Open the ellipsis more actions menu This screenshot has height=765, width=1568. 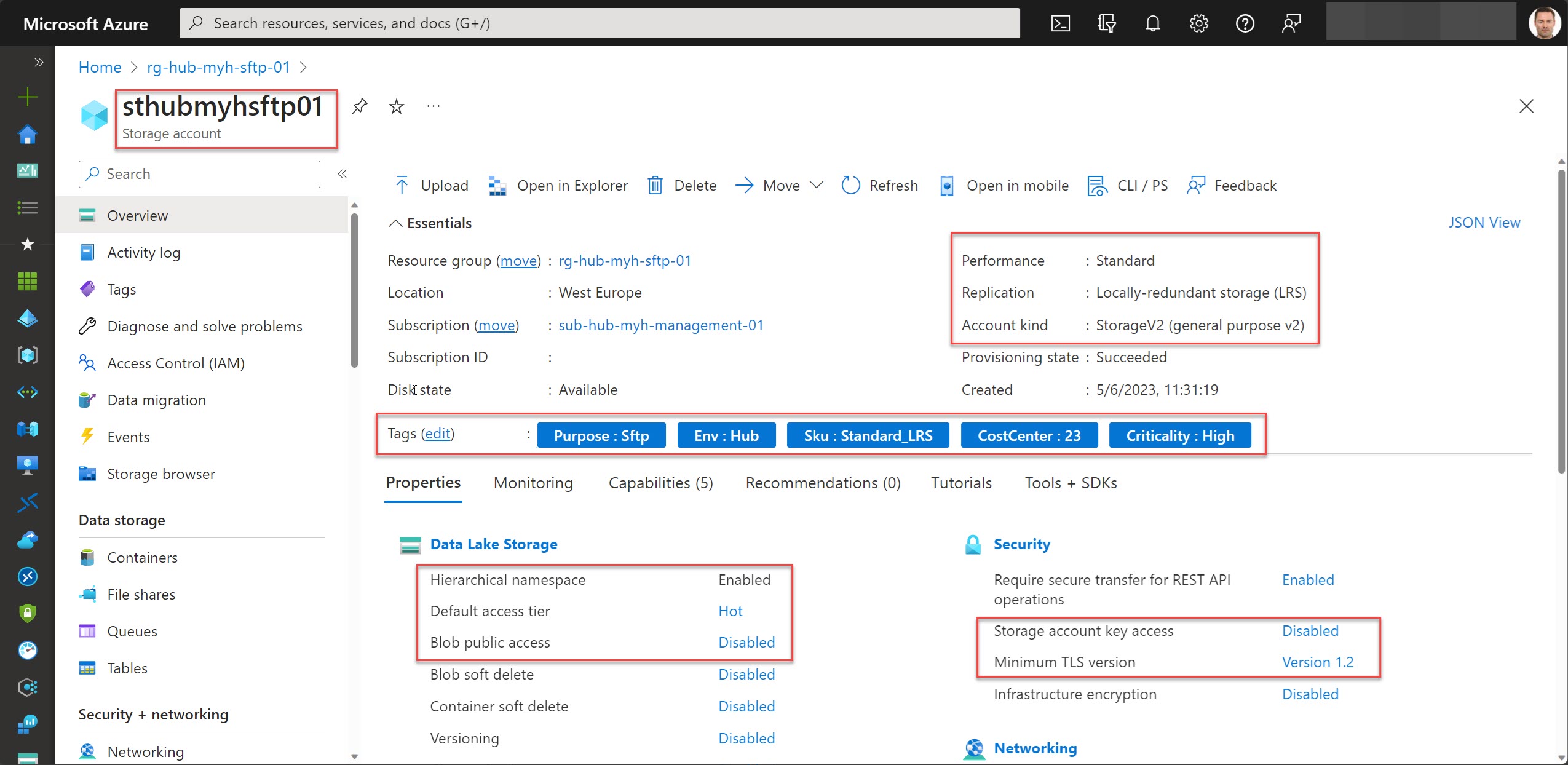pos(434,106)
